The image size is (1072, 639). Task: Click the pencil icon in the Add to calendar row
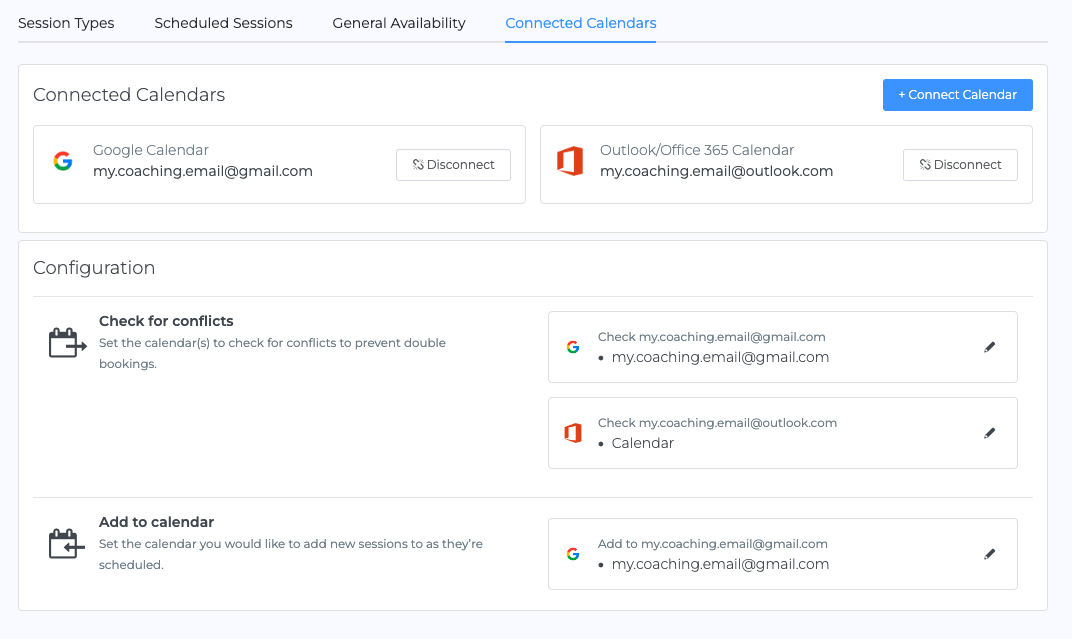point(989,554)
